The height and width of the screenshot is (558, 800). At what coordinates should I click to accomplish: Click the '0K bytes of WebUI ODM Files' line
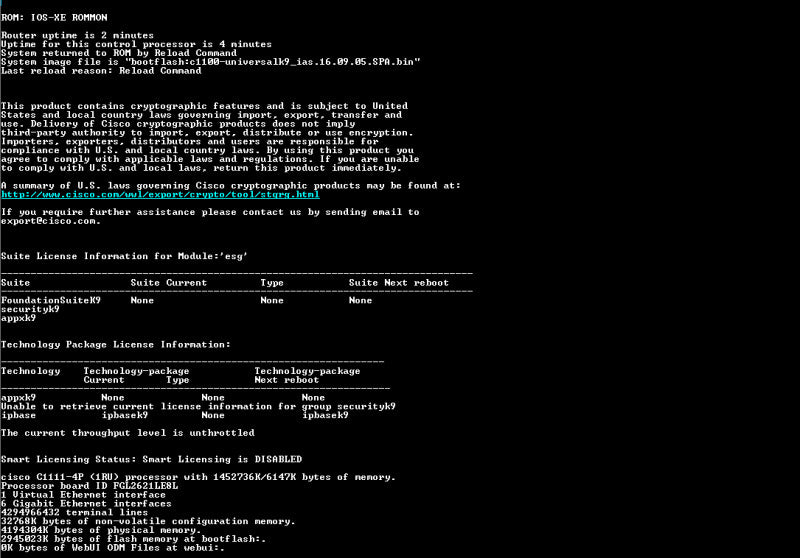pyautogui.click(x=113, y=548)
